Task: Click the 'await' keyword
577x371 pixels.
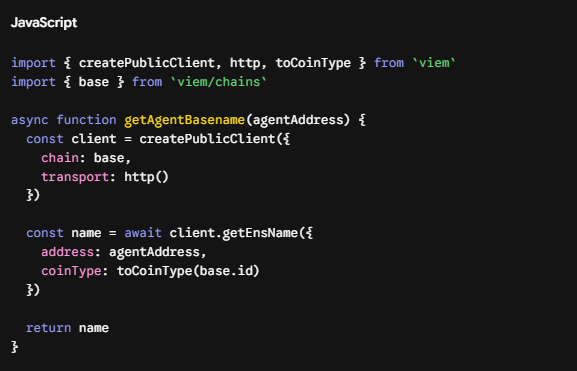Action: tap(143, 233)
